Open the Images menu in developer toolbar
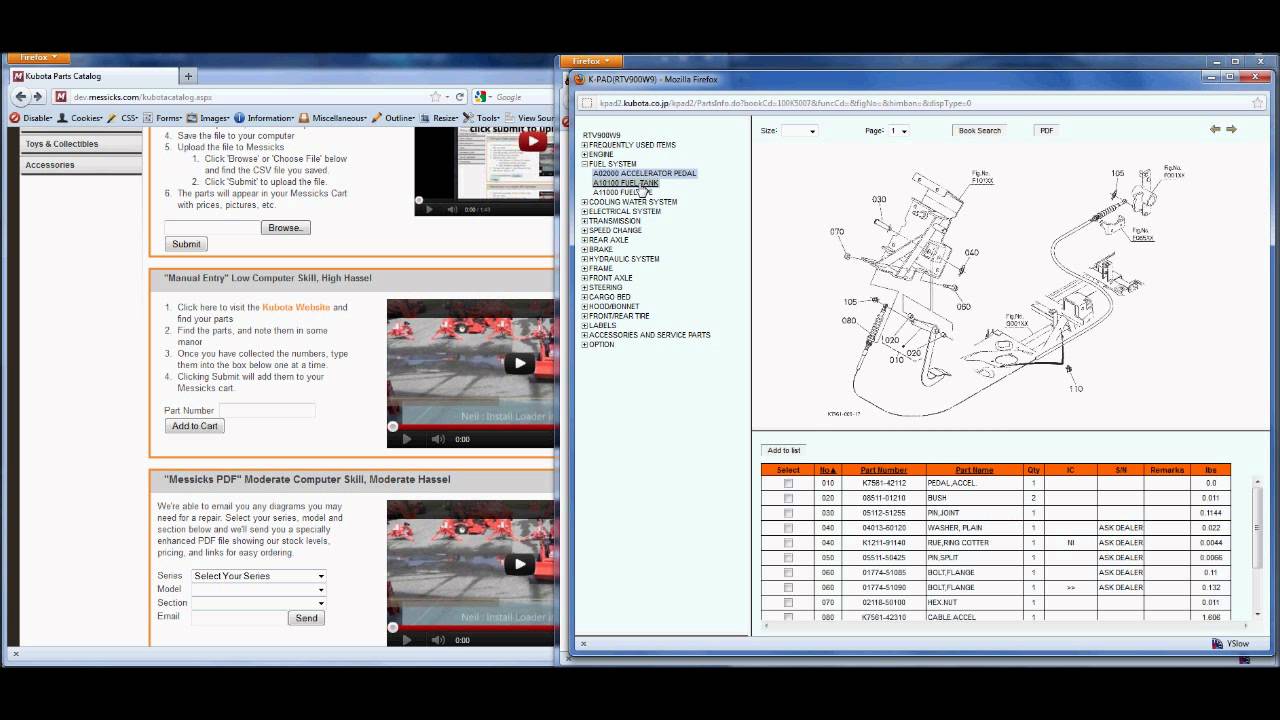1280x720 pixels. (x=209, y=118)
